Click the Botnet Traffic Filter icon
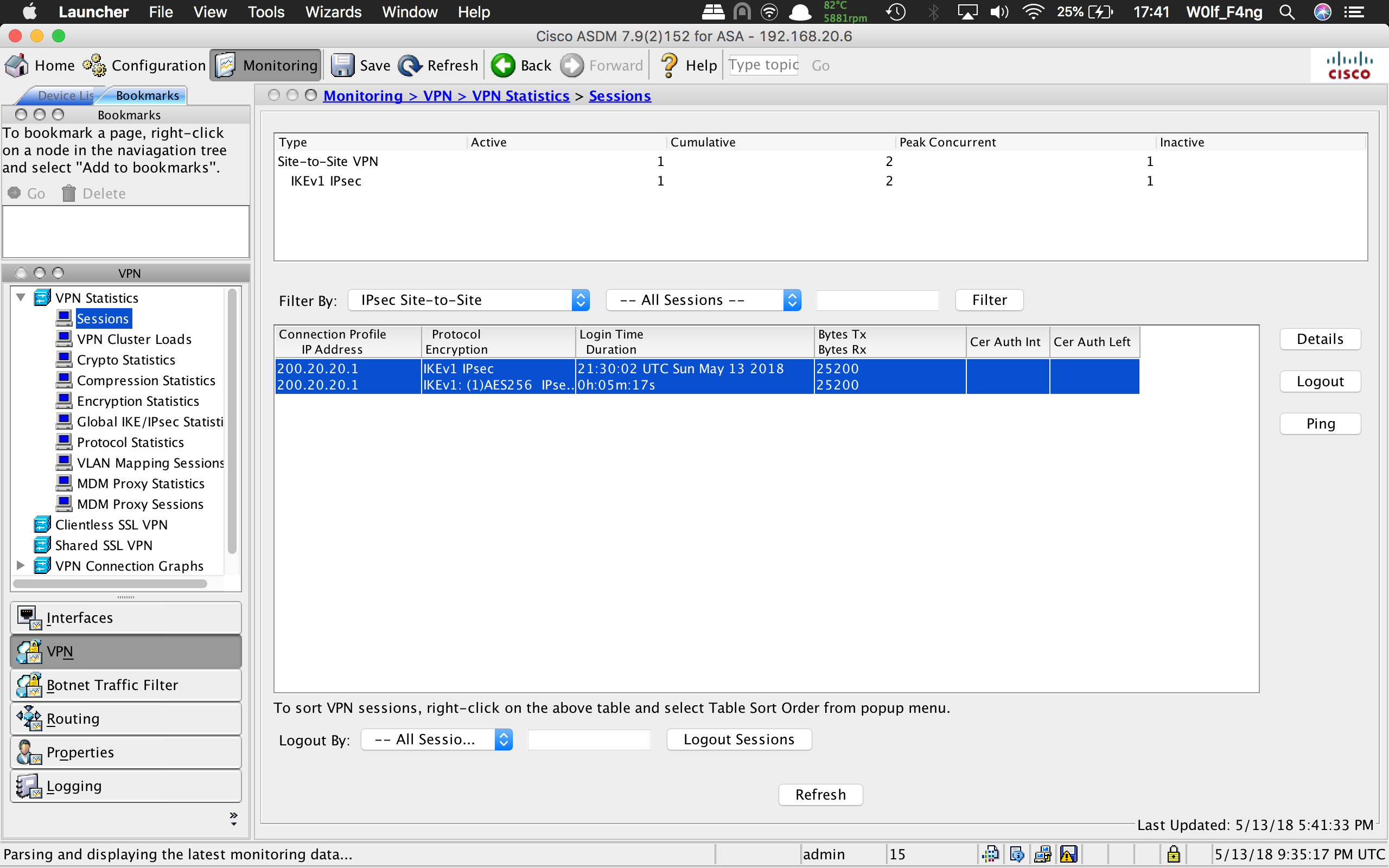The height and width of the screenshot is (868, 1389). click(x=29, y=685)
